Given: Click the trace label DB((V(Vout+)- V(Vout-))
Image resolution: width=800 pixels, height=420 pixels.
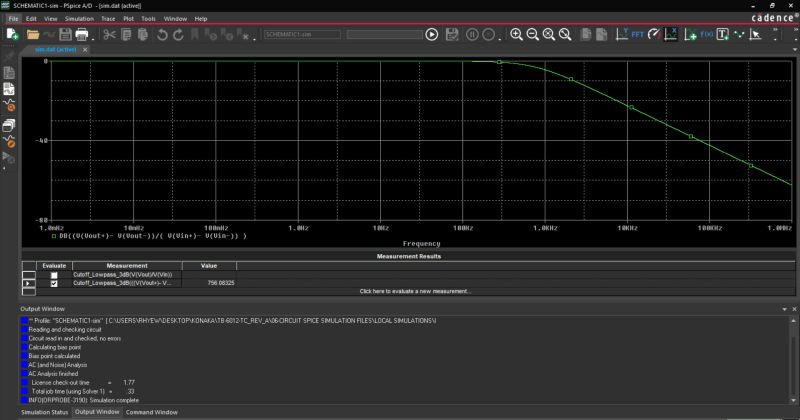Looking at the screenshot, I should 153,236.
